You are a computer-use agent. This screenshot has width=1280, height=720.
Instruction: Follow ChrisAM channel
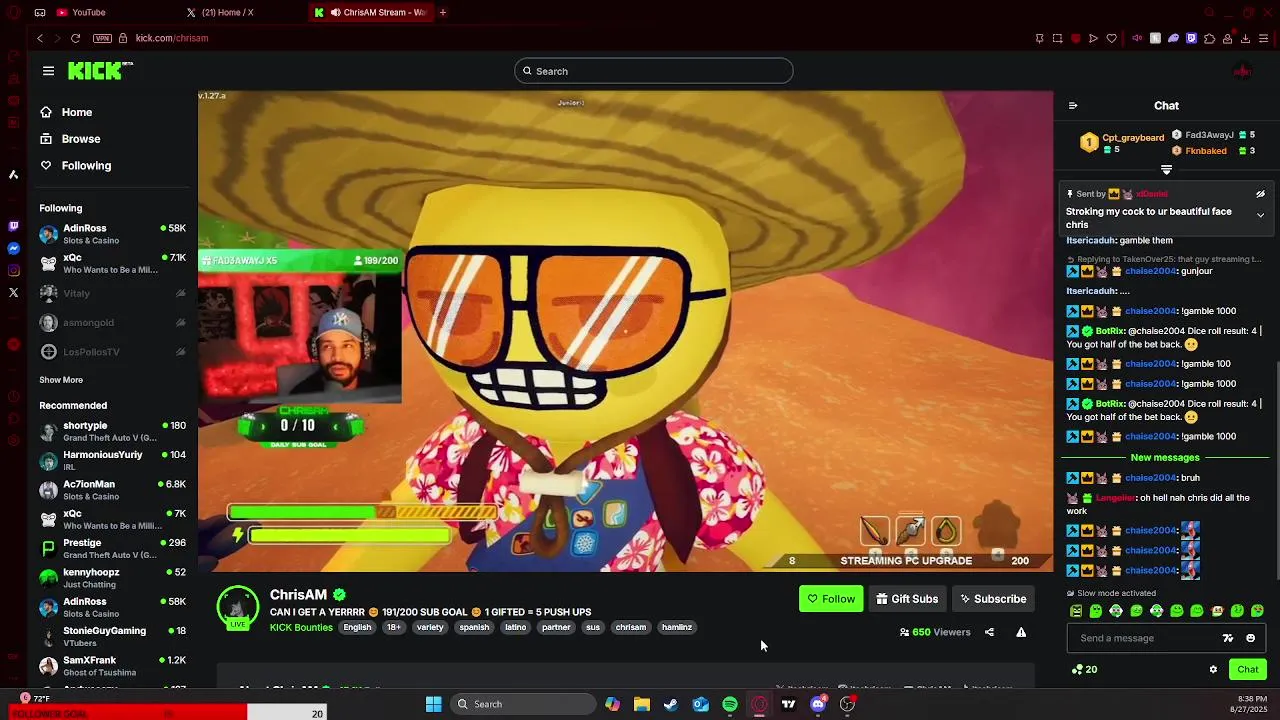coord(831,599)
